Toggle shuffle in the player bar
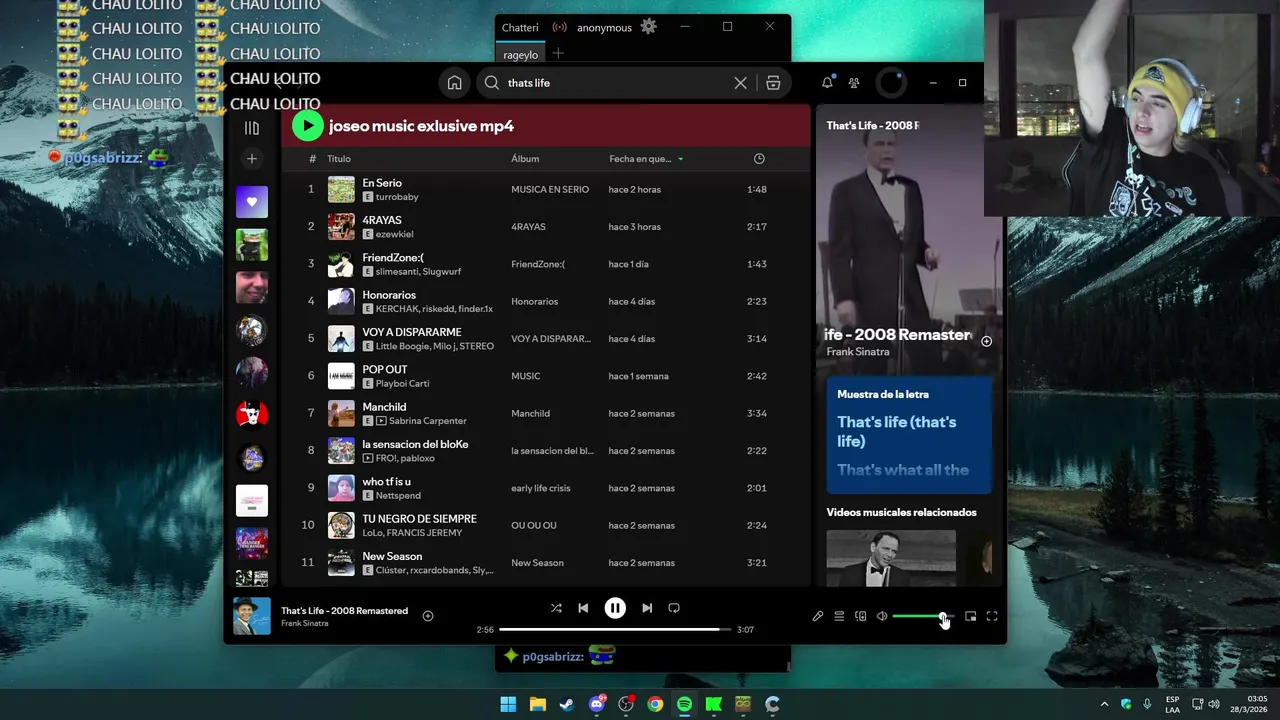1280x720 pixels. 556,608
